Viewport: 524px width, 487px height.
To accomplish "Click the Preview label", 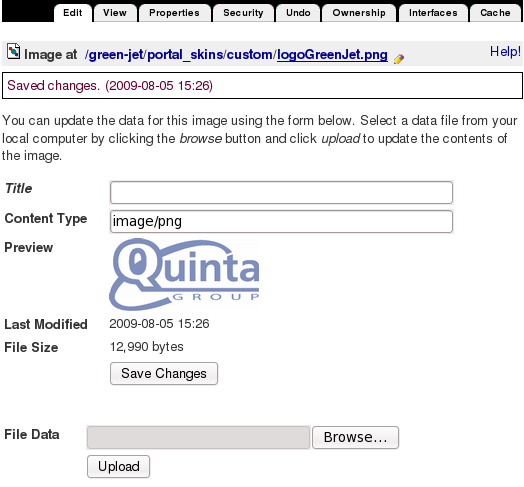I will (29, 247).
